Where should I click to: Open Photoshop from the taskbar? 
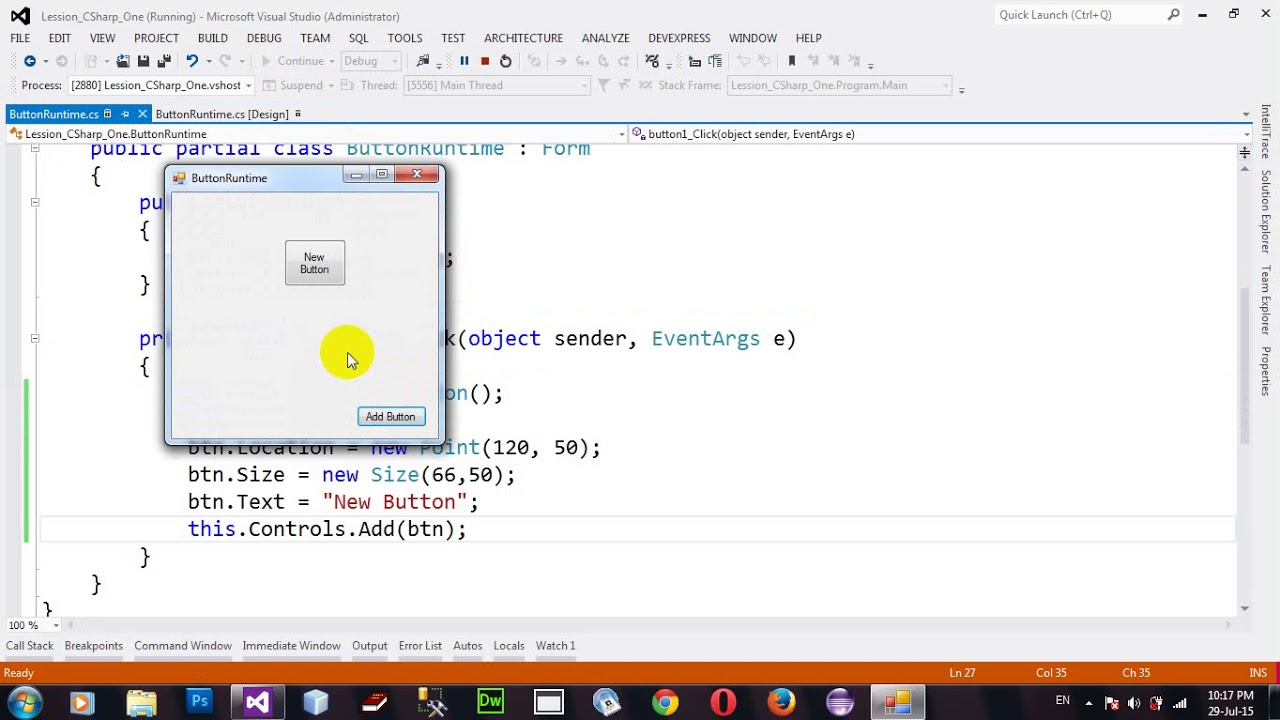[200, 702]
